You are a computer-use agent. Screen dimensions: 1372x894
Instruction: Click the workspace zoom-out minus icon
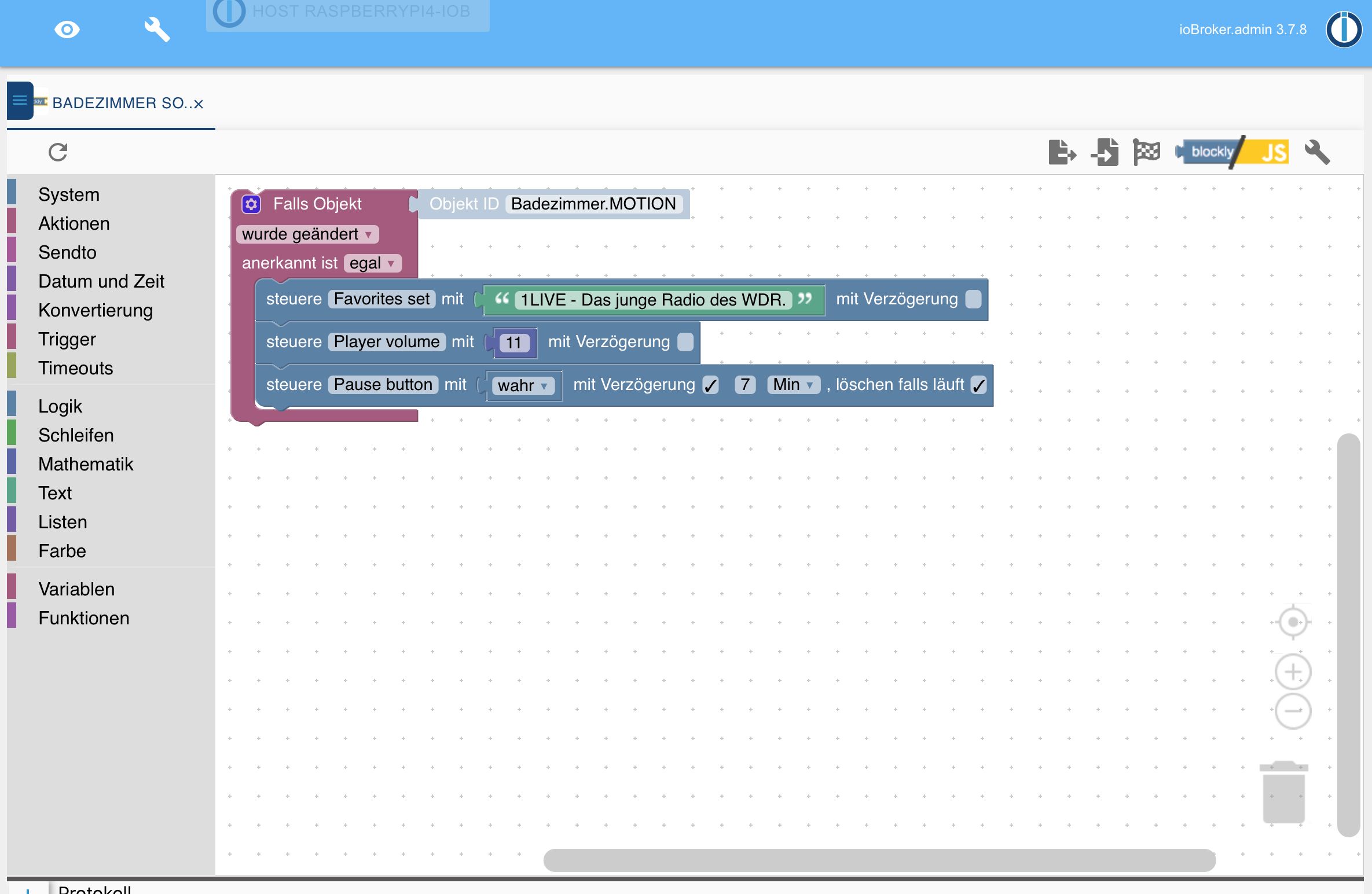(x=1293, y=711)
